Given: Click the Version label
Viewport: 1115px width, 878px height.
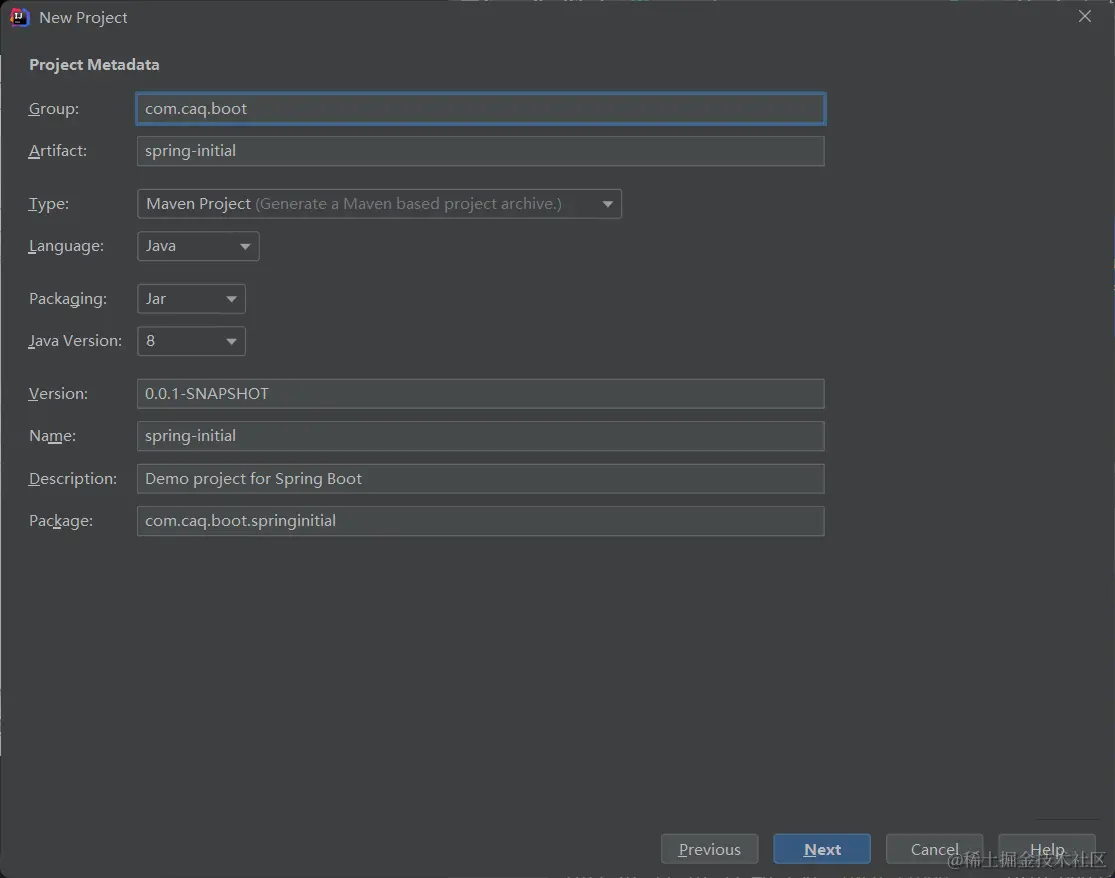Looking at the screenshot, I should click(58, 394).
